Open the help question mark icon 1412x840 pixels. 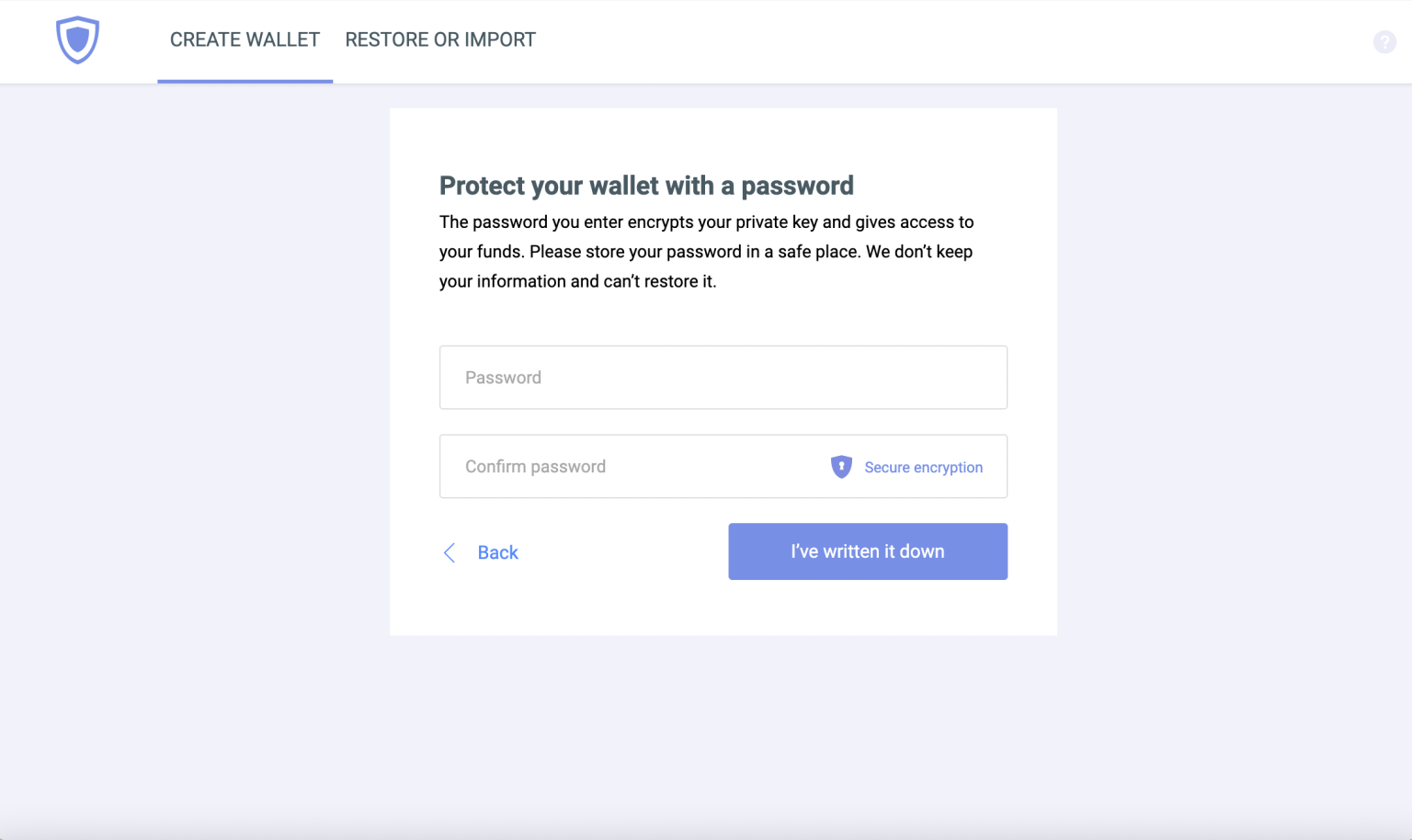(x=1384, y=41)
